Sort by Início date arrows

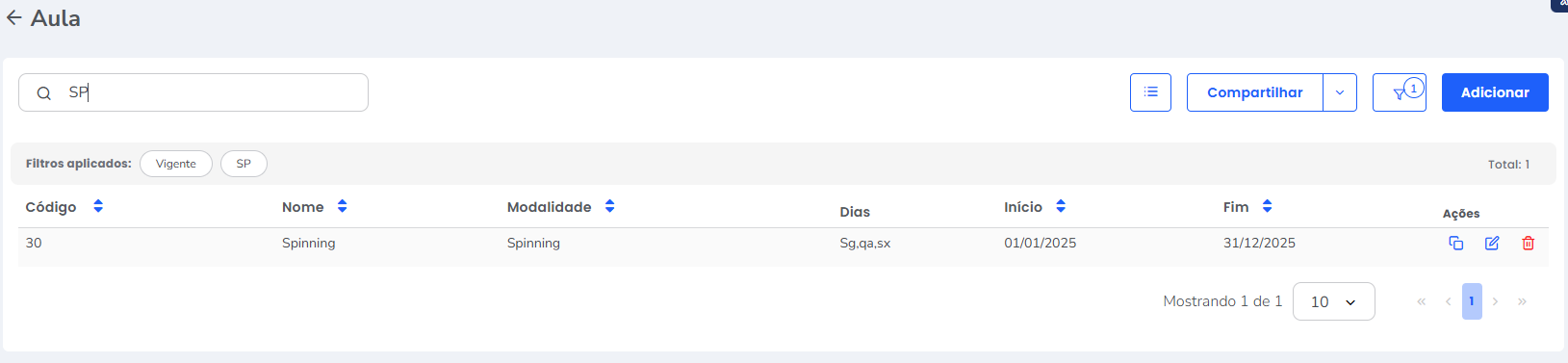(x=1061, y=207)
